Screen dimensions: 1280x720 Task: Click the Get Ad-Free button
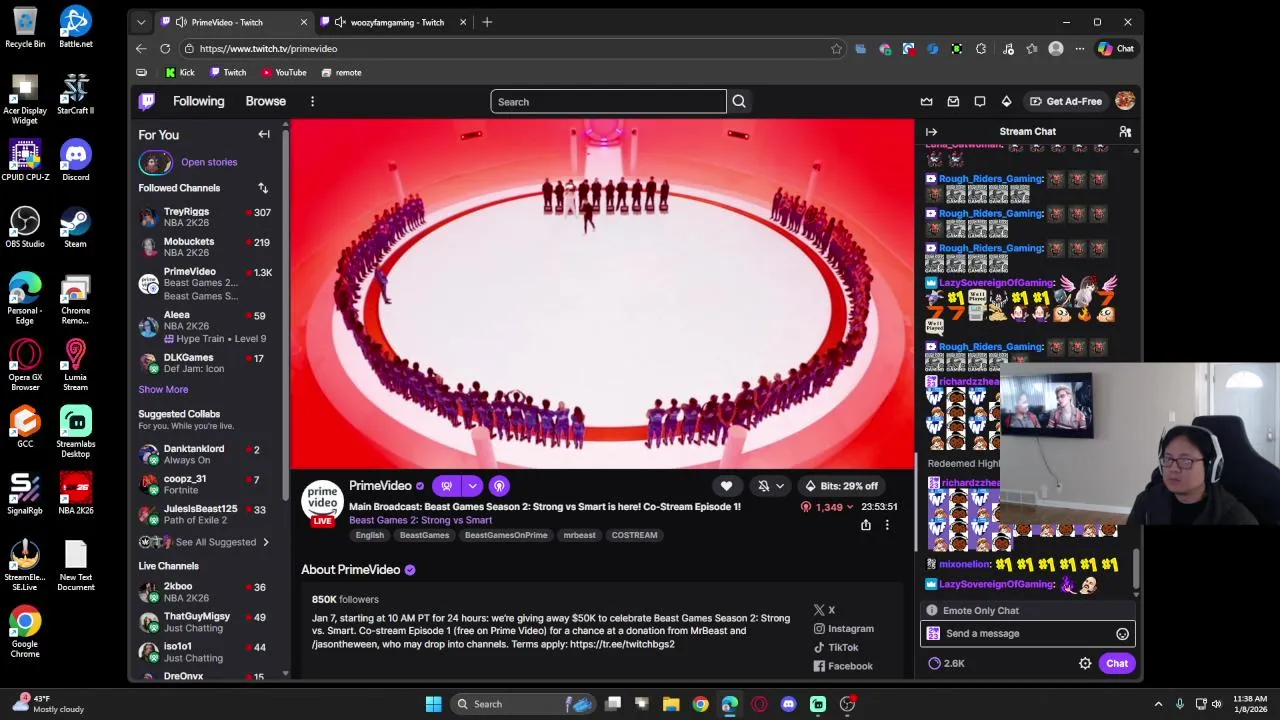coord(1066,101)
